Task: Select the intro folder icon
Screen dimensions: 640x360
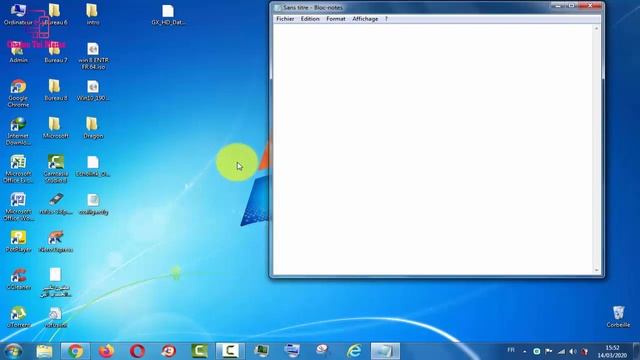Action: [x=93, y=14]
